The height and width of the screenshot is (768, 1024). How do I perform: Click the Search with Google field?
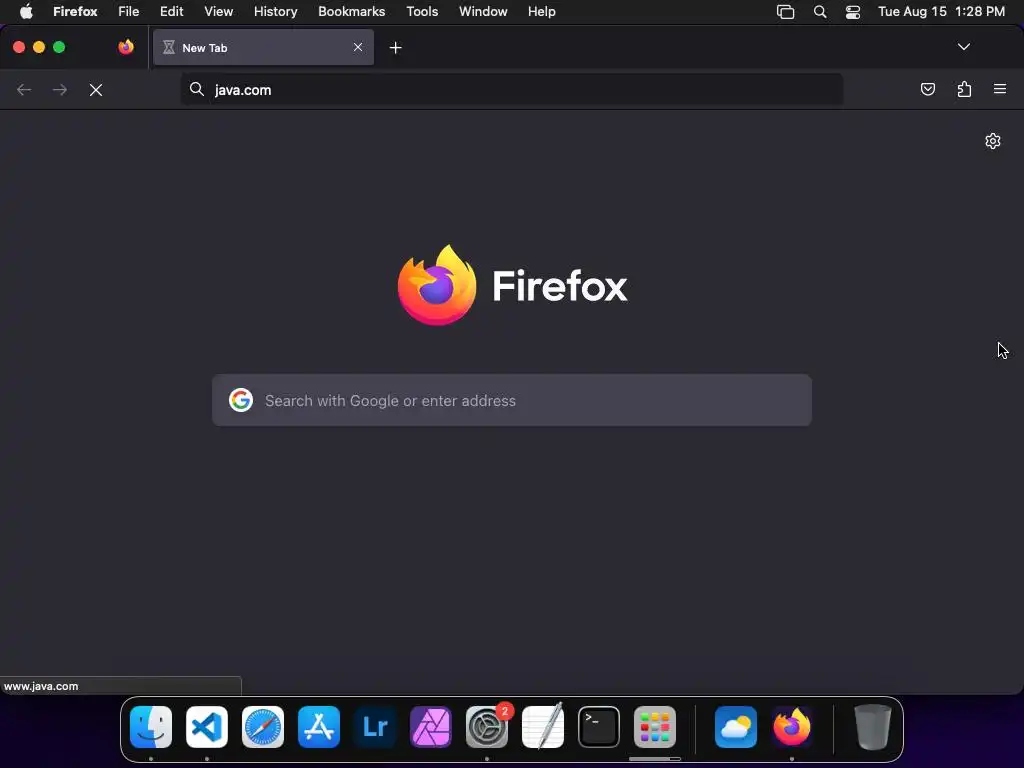[512, 400]
